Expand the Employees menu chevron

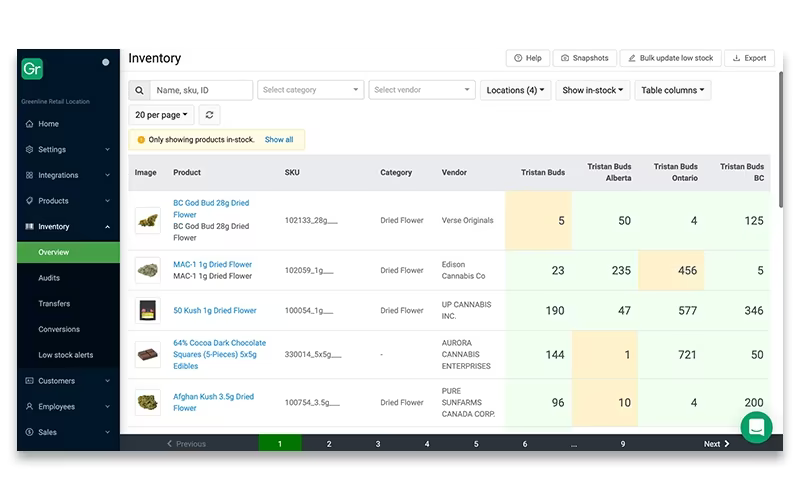[x=107, y=407]
